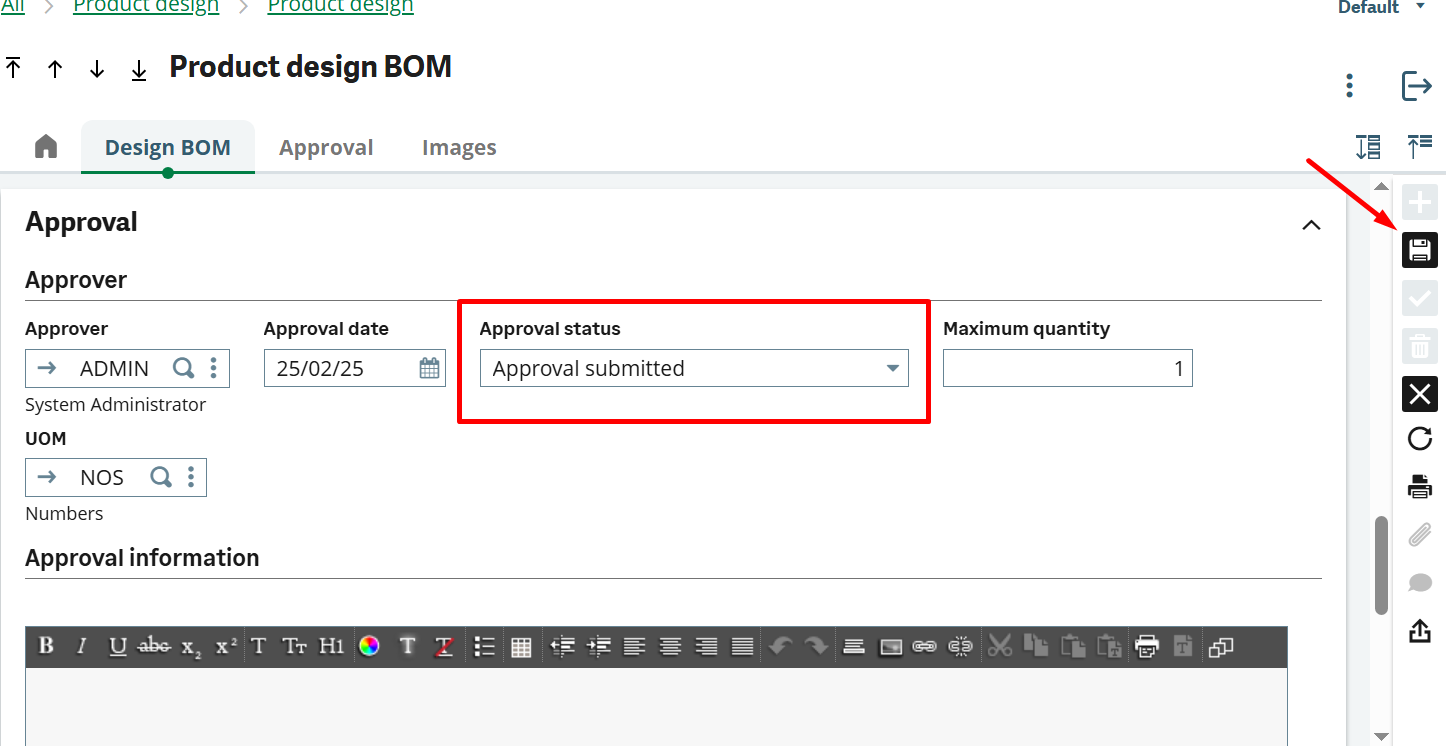The height and width of the screenshot is (746, 1446).
Task: Click the scrollbar down arrow
Action: point(1381,737)
